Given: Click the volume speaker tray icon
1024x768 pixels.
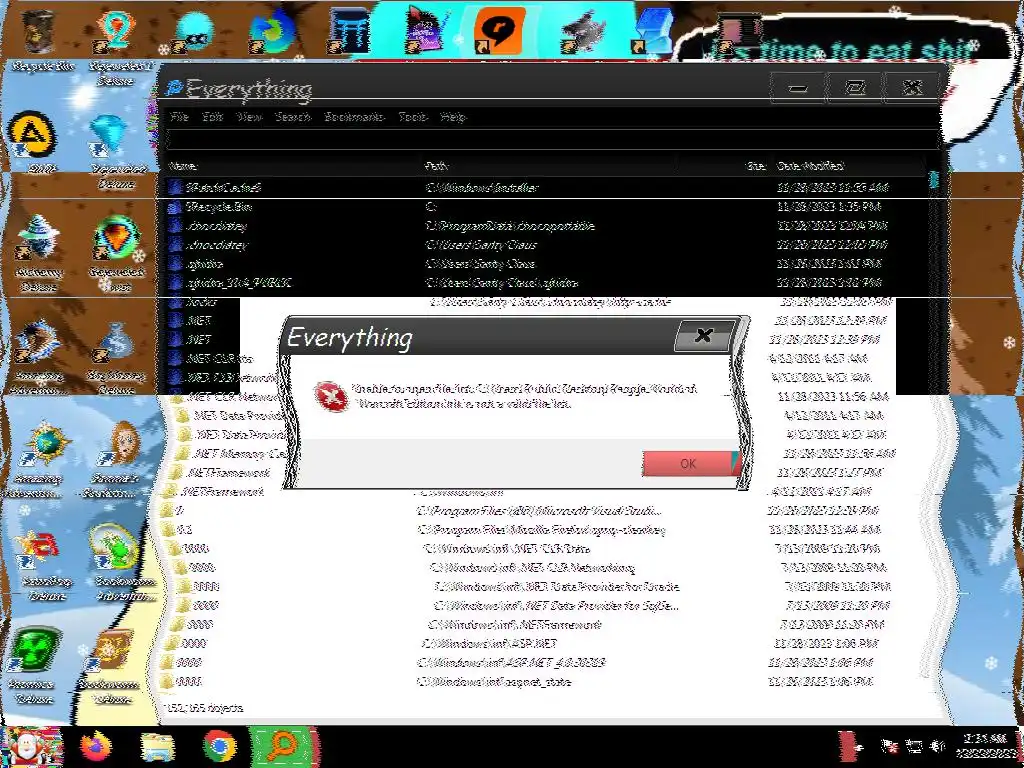Looking at the screenshot, I should point(938,746).
